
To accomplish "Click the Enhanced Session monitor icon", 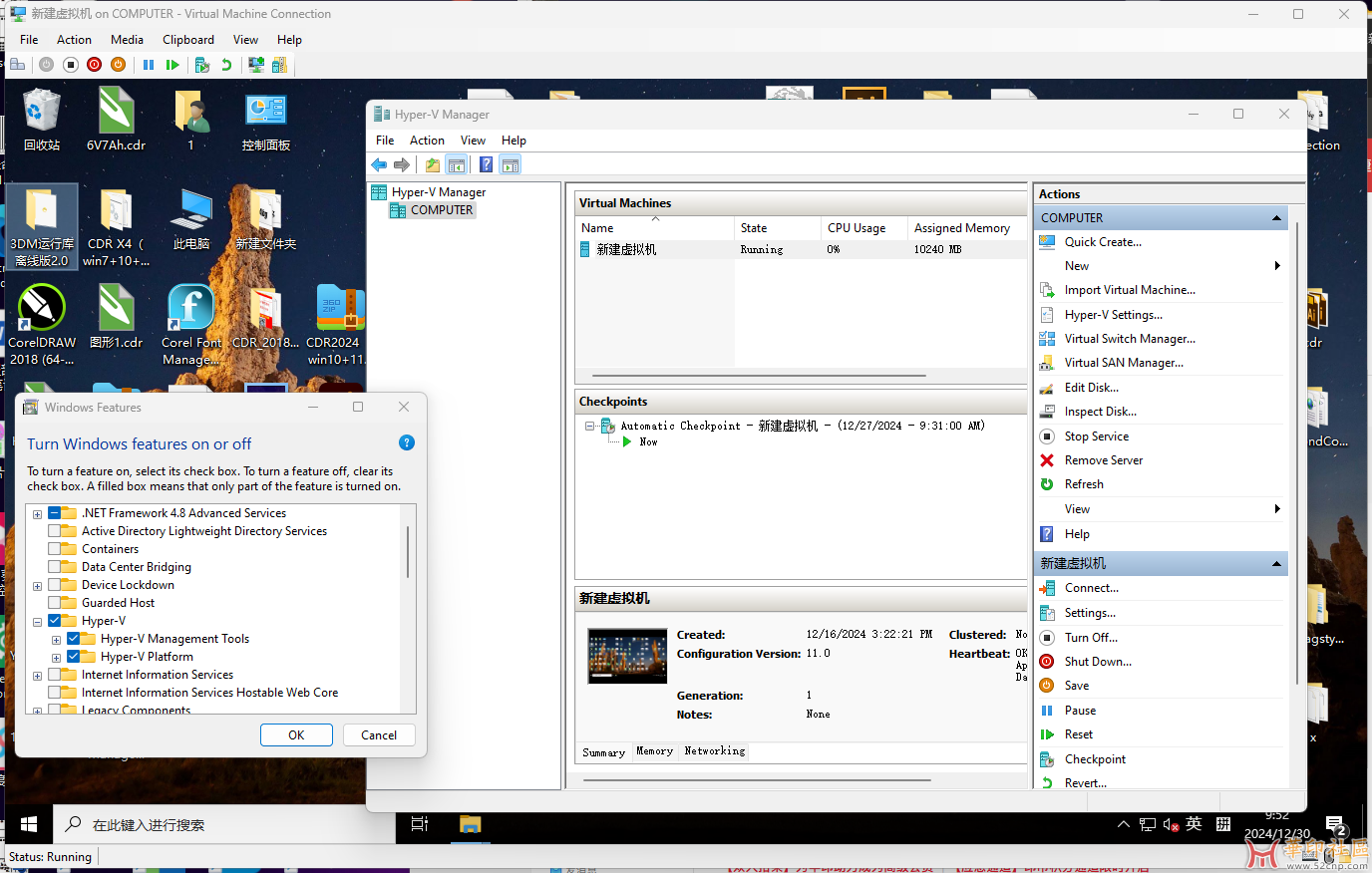I will 256,65.
